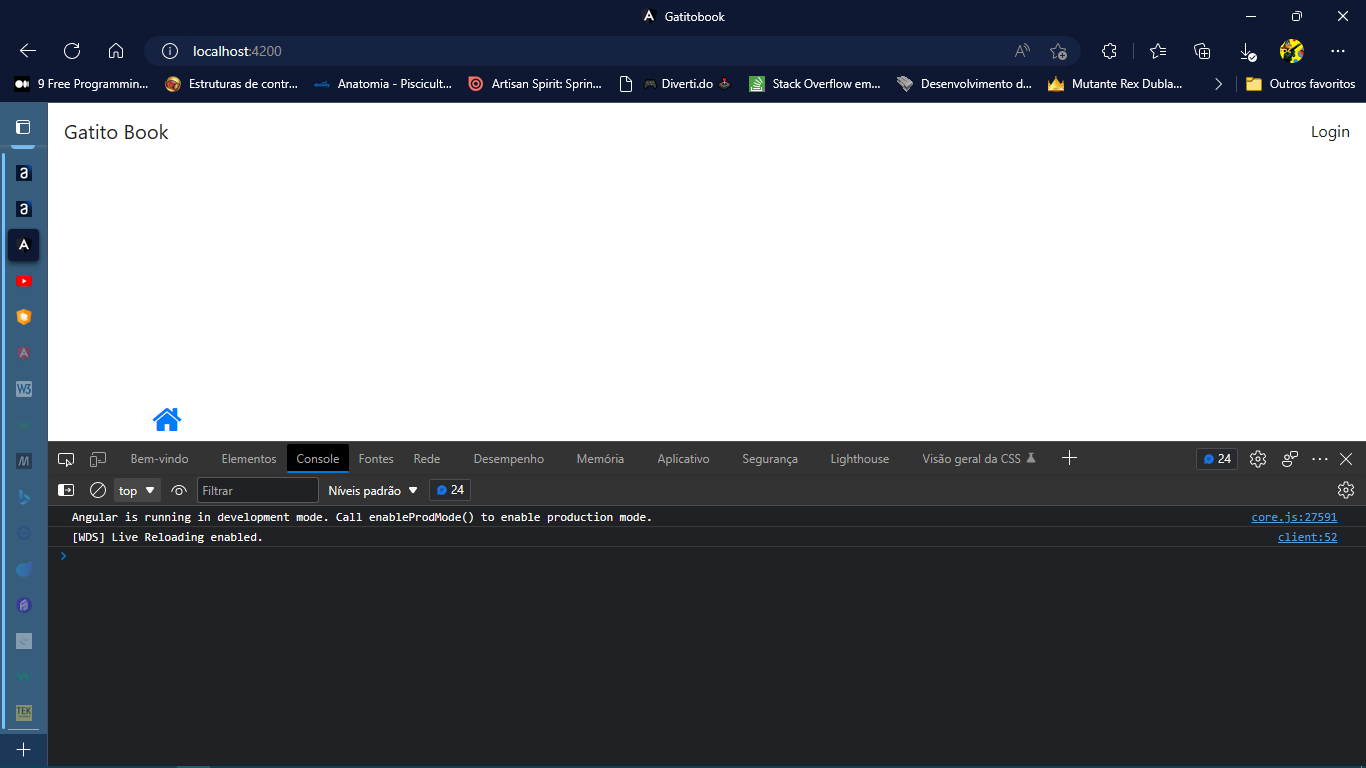Switch to TEK vertical tab
1366x768 pixels.
click(x=24, y=713)
